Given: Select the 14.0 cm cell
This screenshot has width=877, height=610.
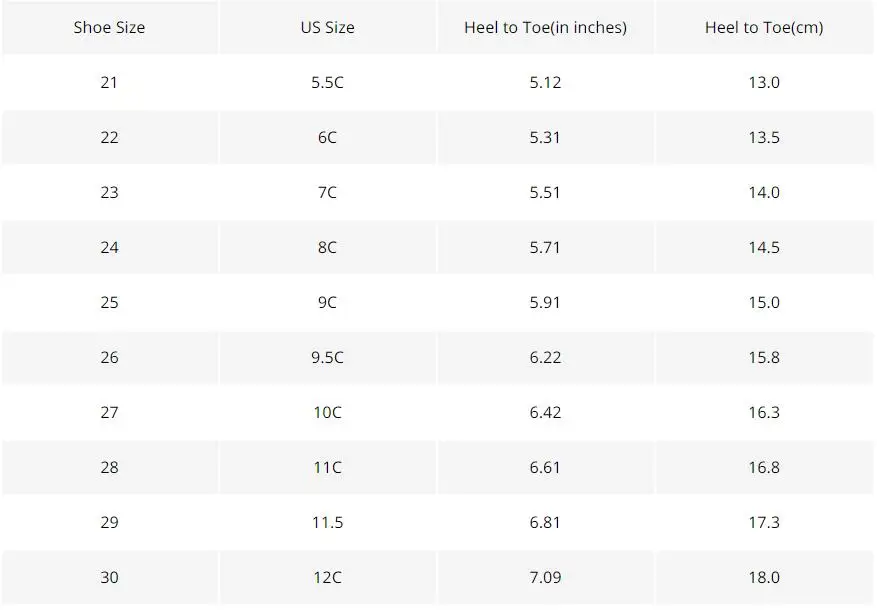Looking at the screenshot, I should tap(764, 192).
